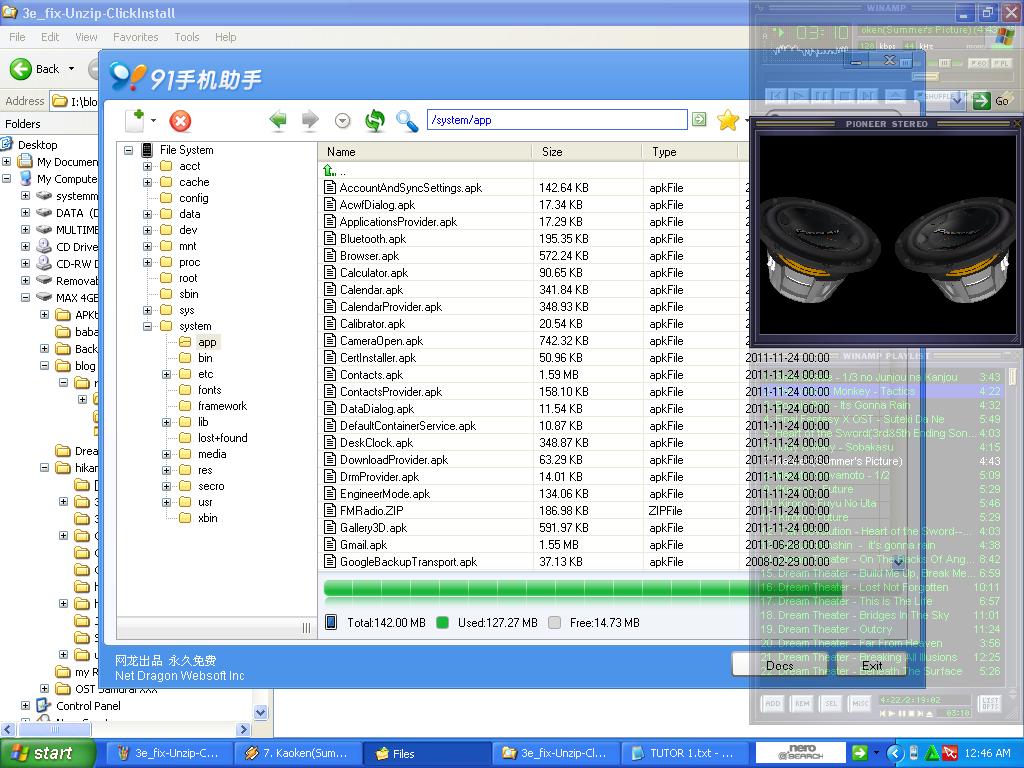Open the 7. Kaoken Winamp taskbar item

point(298,753)
